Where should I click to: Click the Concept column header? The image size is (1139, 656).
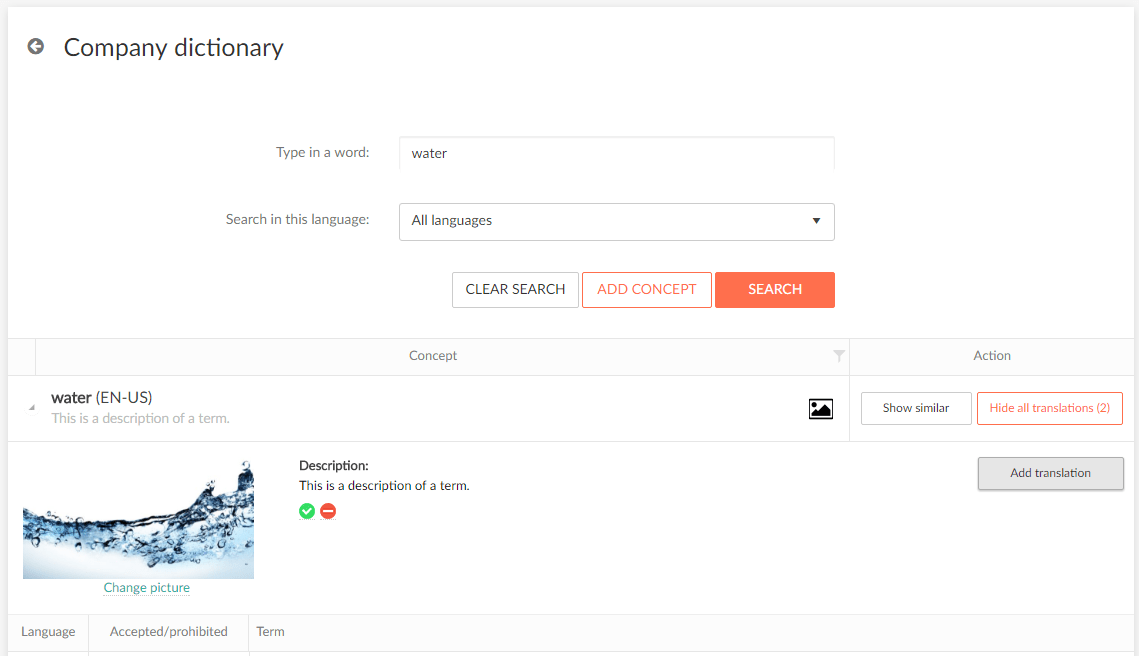[x=433, y=356]
